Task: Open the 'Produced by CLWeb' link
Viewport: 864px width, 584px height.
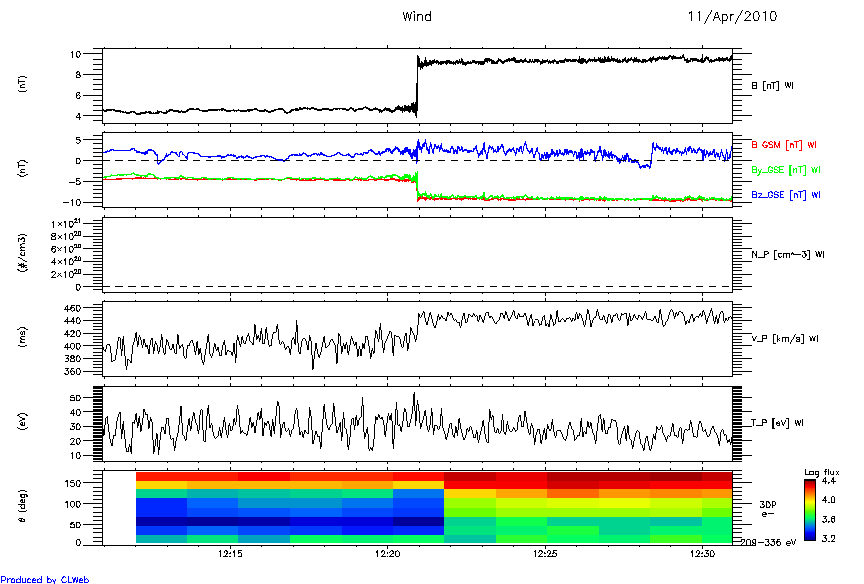Action: coord(45,579)
